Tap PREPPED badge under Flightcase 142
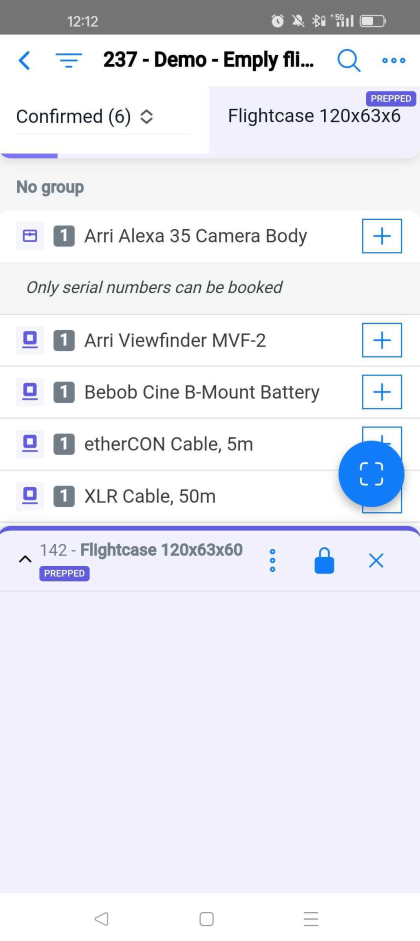The height and width of the screenshot is (941, 420). [x=64, y=573]
